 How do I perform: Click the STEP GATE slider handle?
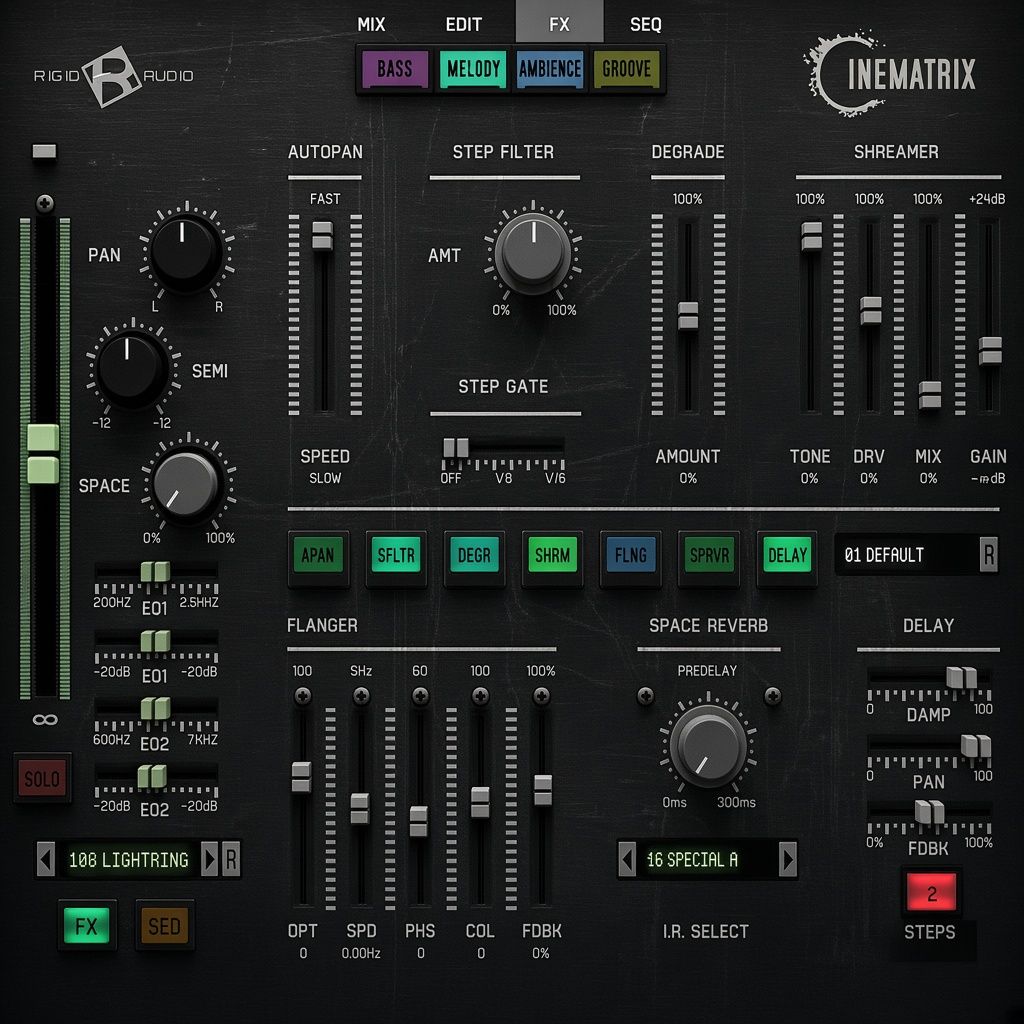456,448
